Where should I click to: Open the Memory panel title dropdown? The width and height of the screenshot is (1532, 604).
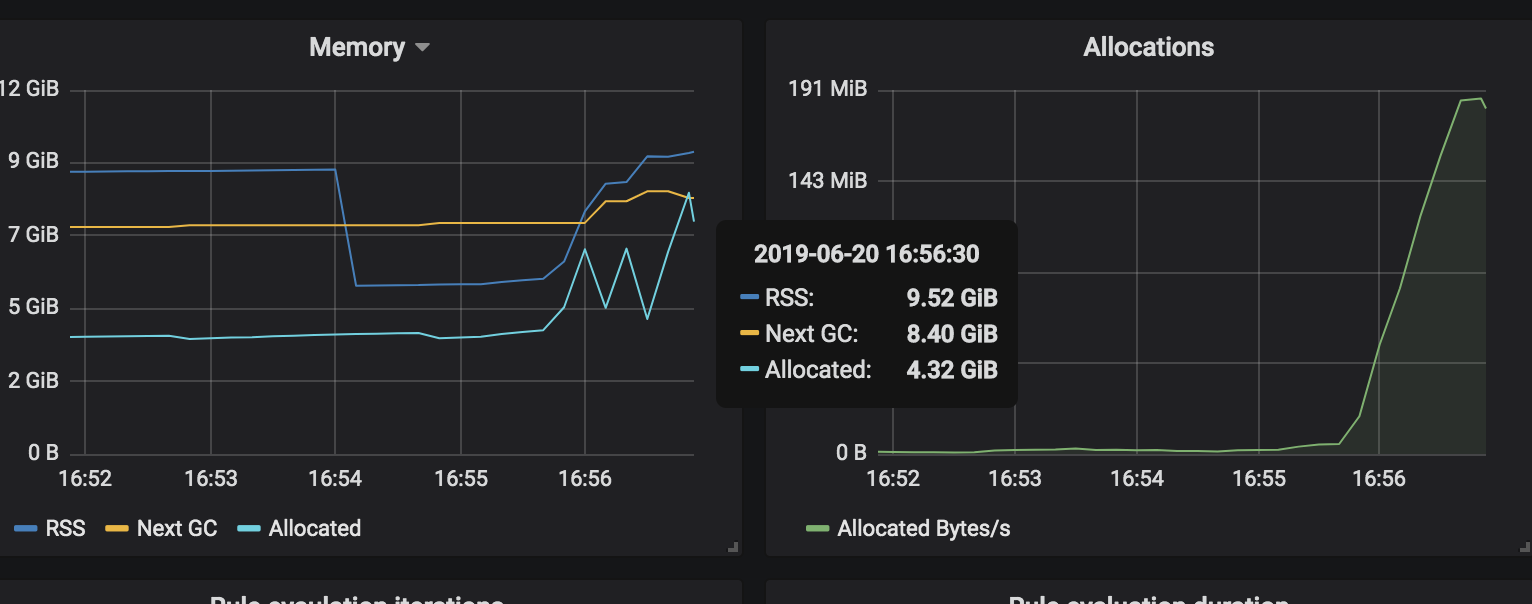tap(421, 46)
